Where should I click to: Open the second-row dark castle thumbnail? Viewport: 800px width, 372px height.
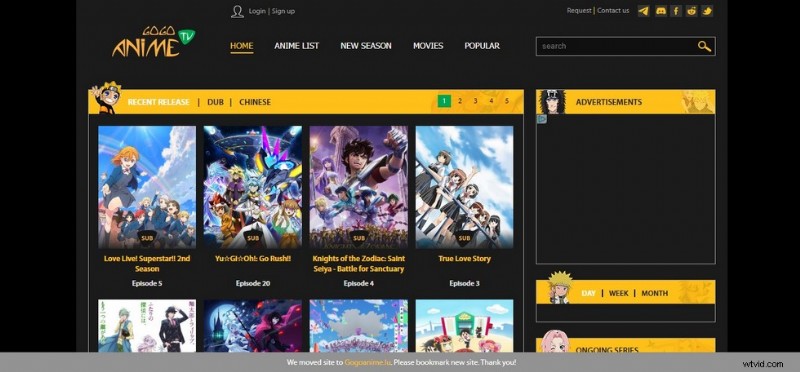[x=253, y=326]
